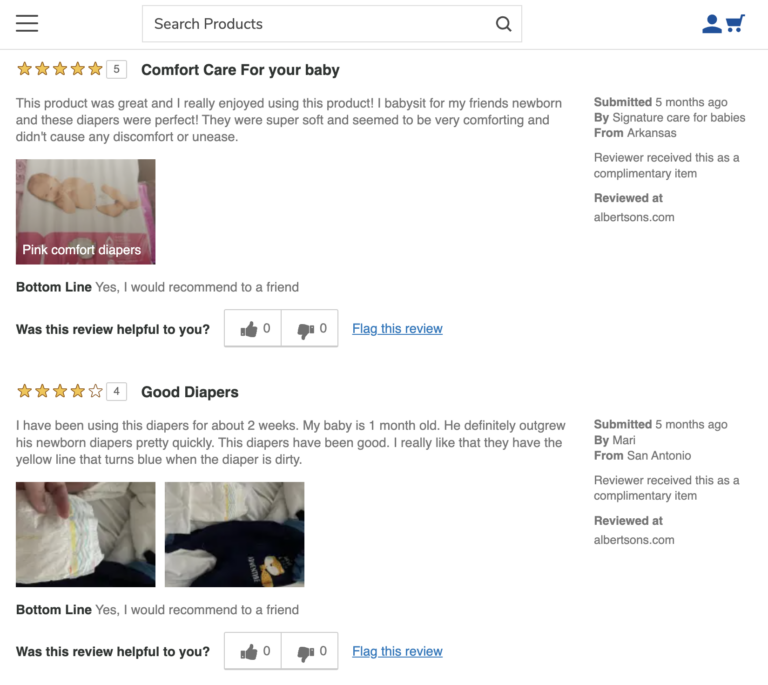Flag the Comfort Care For your baby review
768x685 pixels.
(397, 329)
